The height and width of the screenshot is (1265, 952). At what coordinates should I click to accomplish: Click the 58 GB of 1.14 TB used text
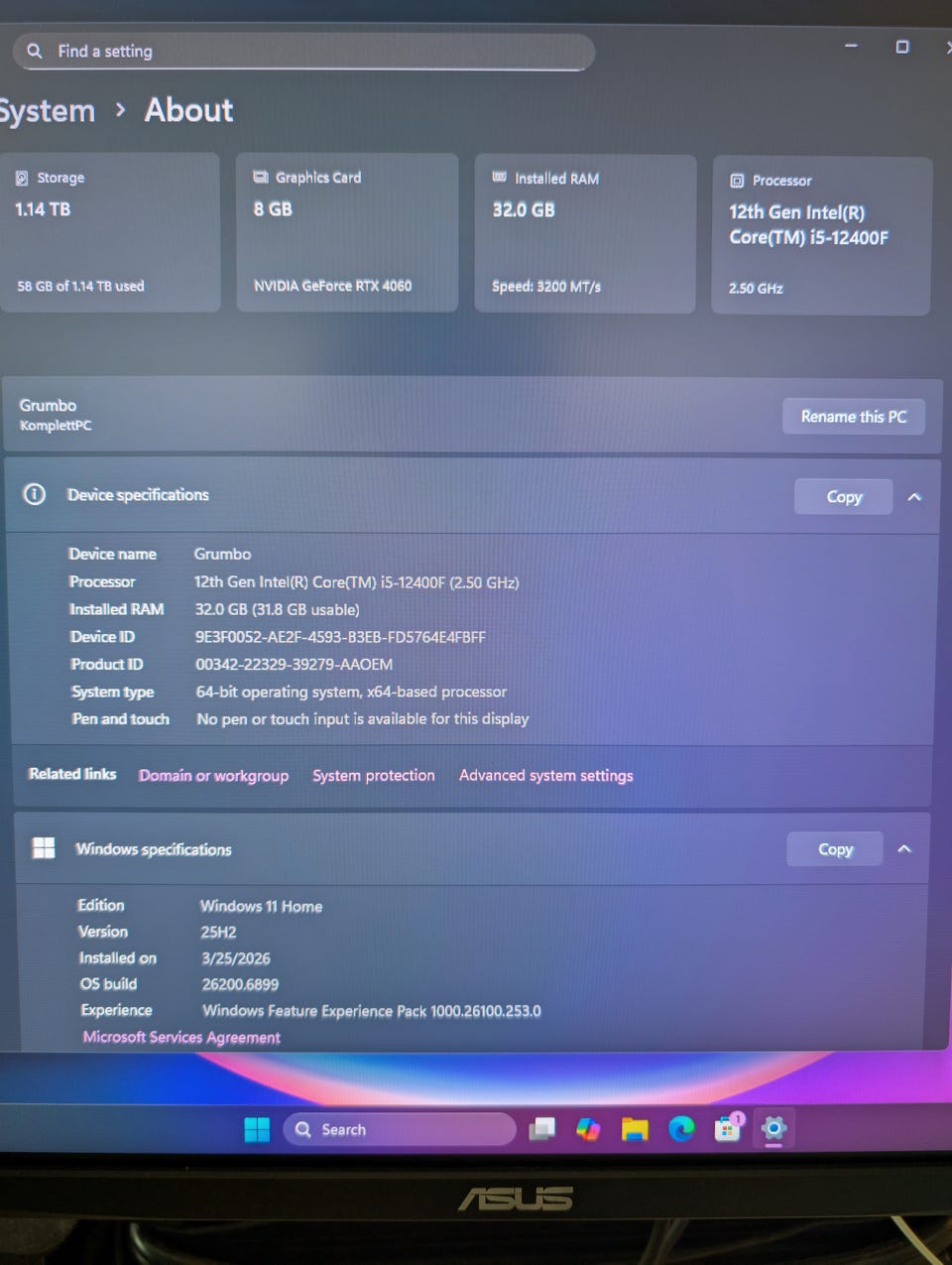80,286
